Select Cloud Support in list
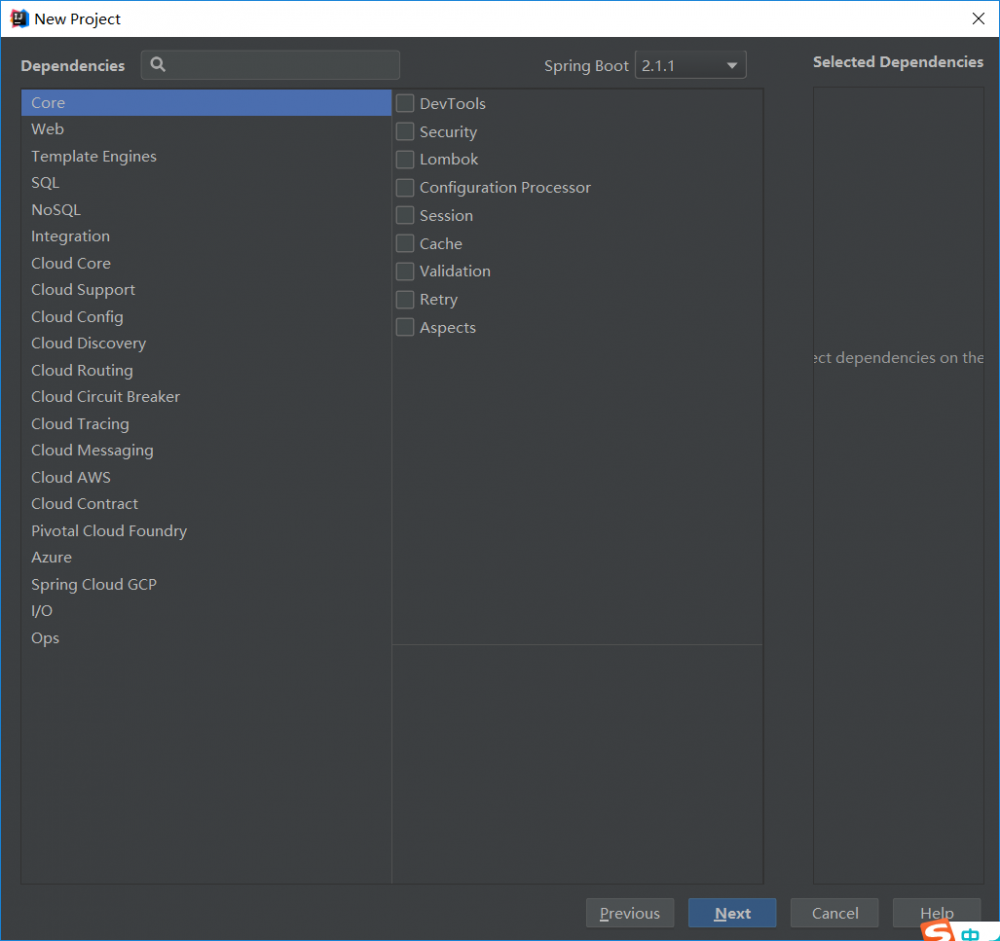This screenshot has width=1000, height=941. pyautogui.click(x=206, y=290)
